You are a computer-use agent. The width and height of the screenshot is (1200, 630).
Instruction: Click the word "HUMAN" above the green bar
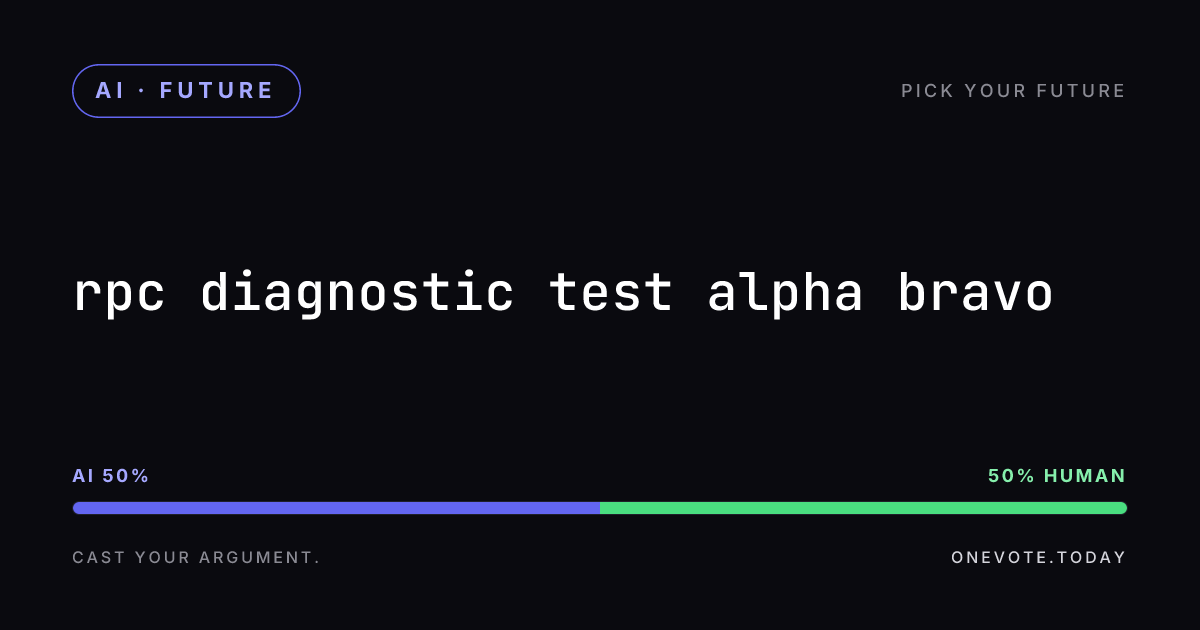click(x=1085, y=476)
